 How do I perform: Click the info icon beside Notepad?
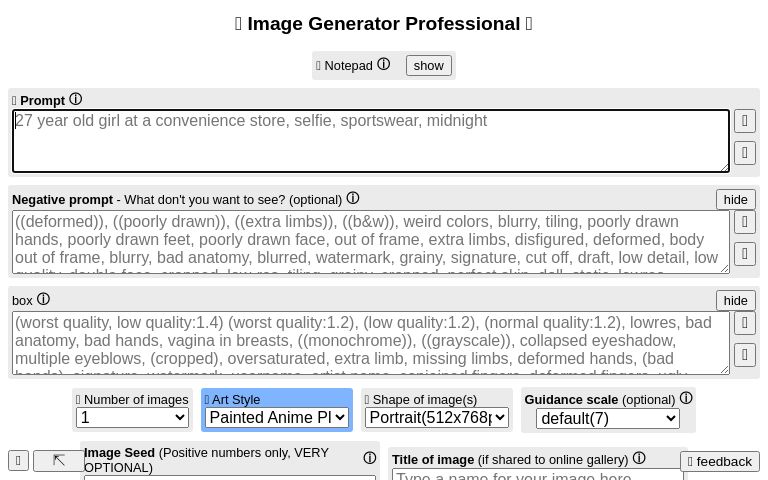(384, 65)
